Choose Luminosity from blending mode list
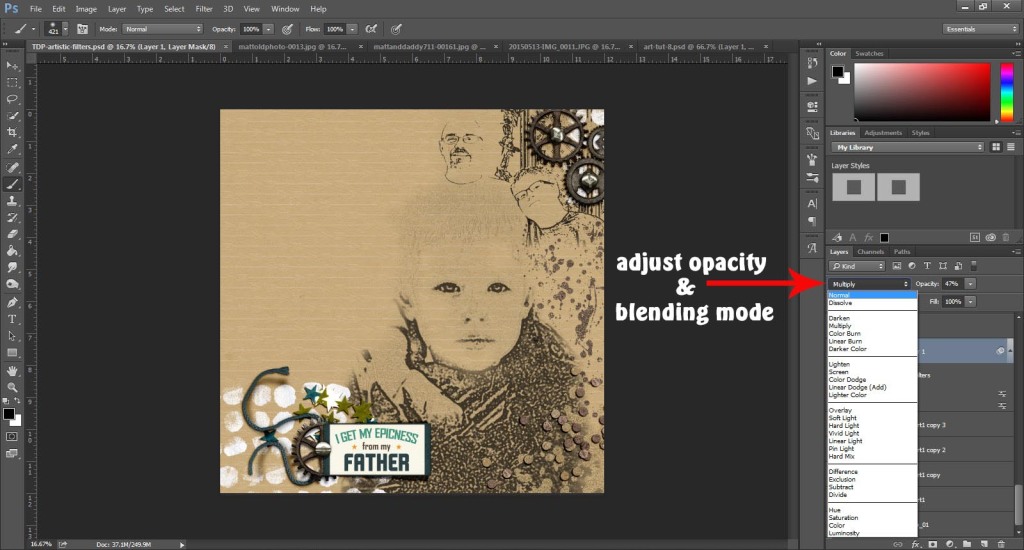This screenshot has height=550, width=1024. pyautogui.click(x=845, y=533)
